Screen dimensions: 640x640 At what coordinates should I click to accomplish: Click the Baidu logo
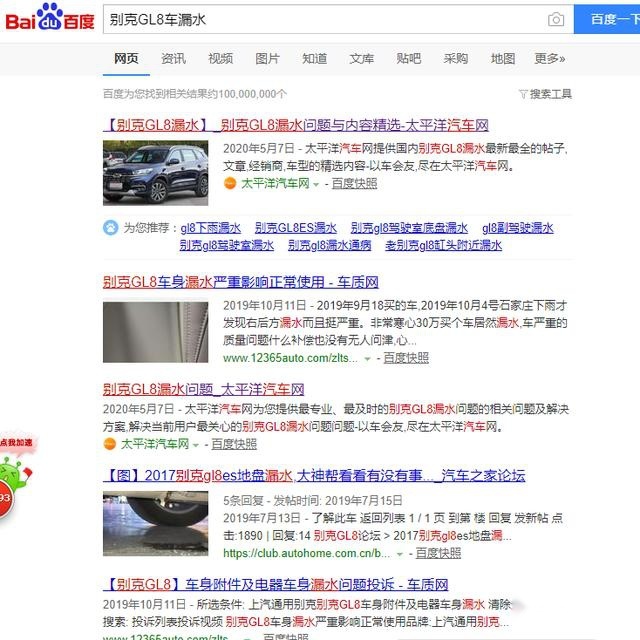[49, 17]
